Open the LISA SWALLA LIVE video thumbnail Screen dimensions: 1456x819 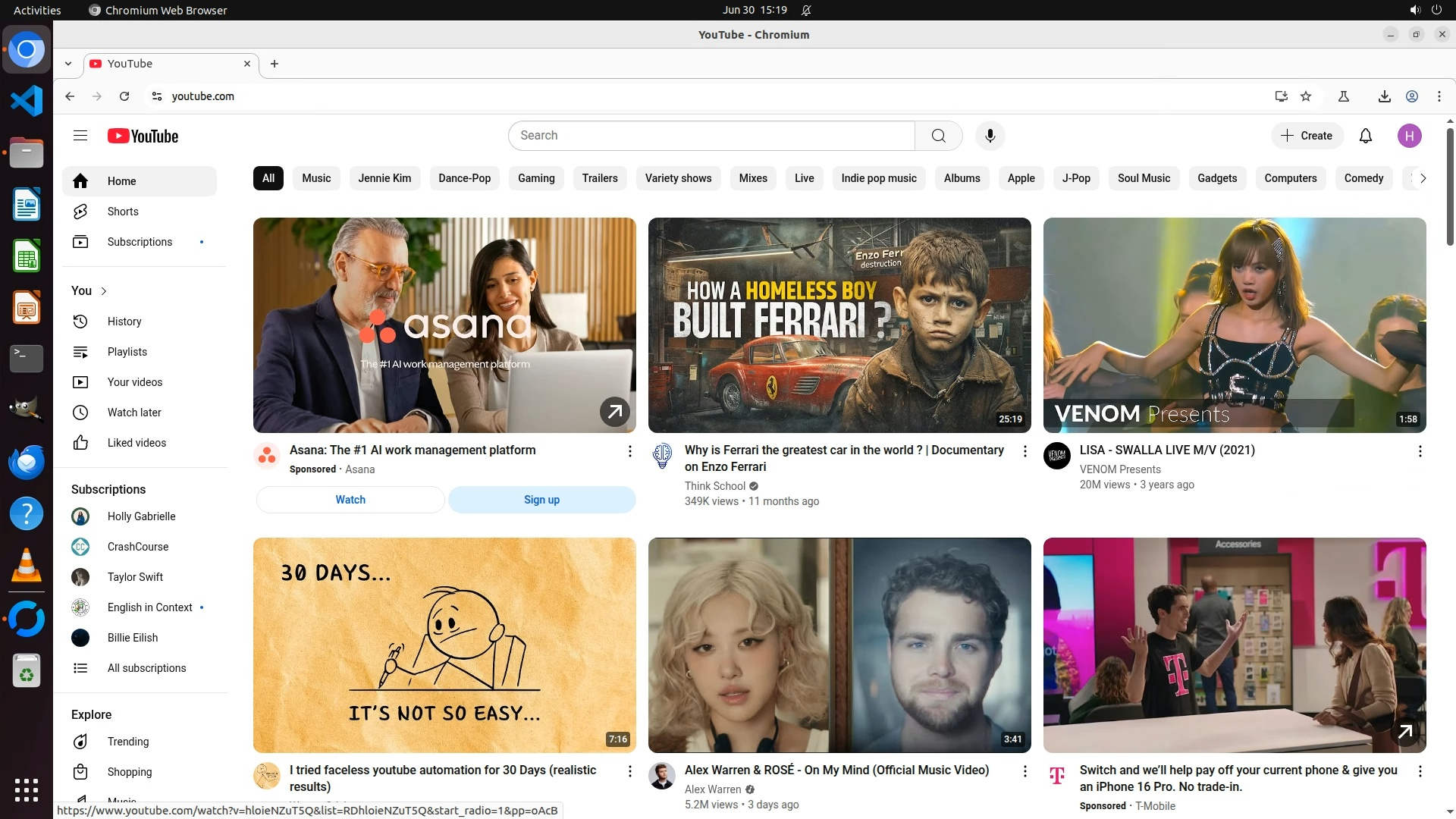[x=1234, y=325]
